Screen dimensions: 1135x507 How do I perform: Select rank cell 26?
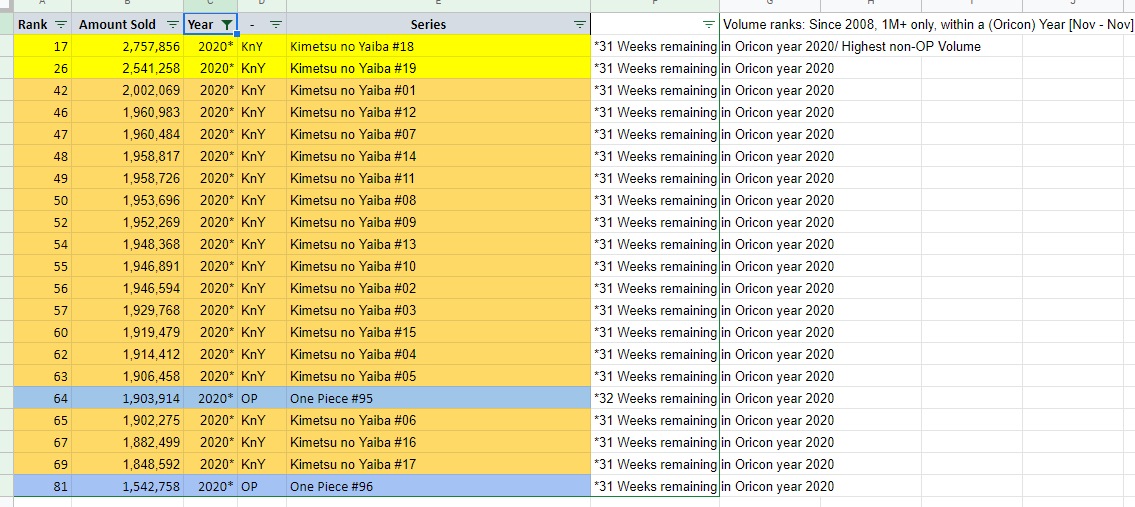[x=43, y=69]
